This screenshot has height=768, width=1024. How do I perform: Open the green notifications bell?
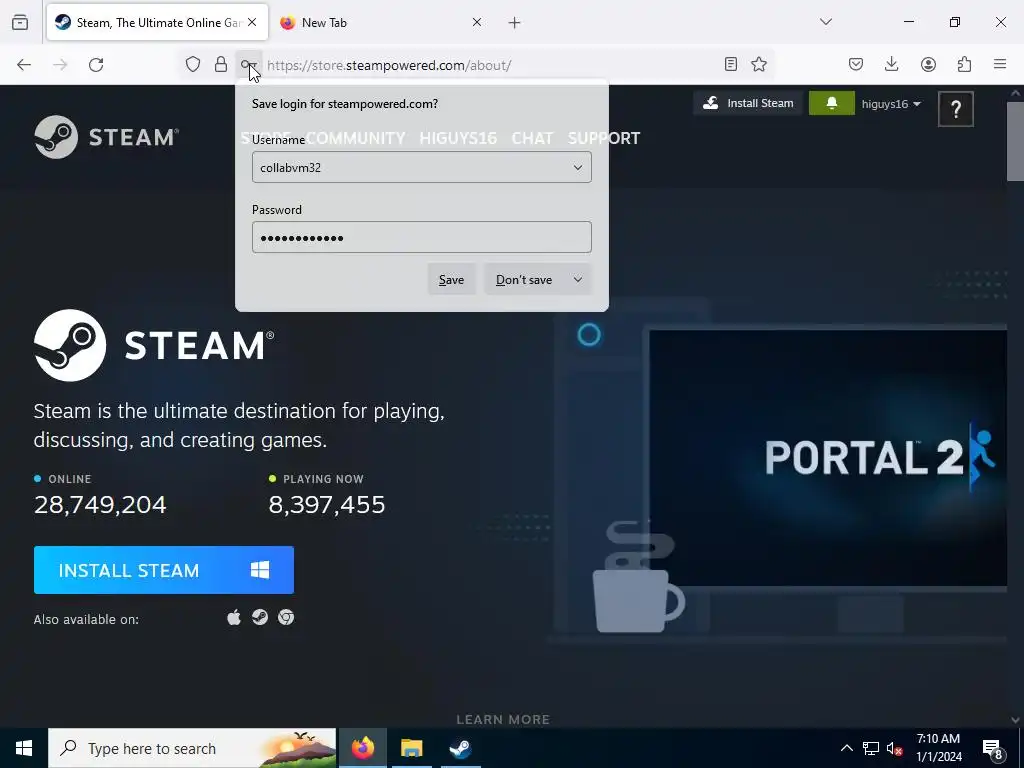831,103
